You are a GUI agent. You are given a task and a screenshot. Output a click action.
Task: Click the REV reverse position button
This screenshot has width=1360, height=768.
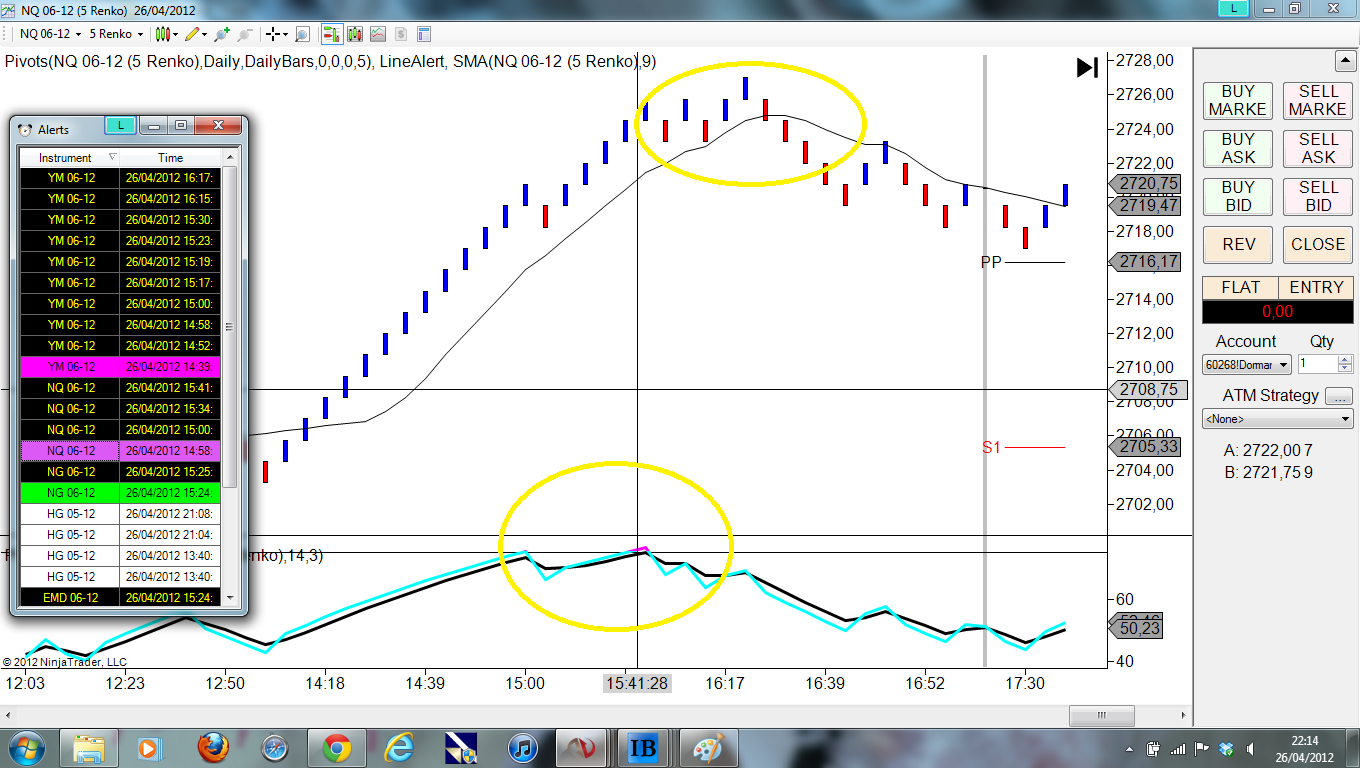[1237, 244]
